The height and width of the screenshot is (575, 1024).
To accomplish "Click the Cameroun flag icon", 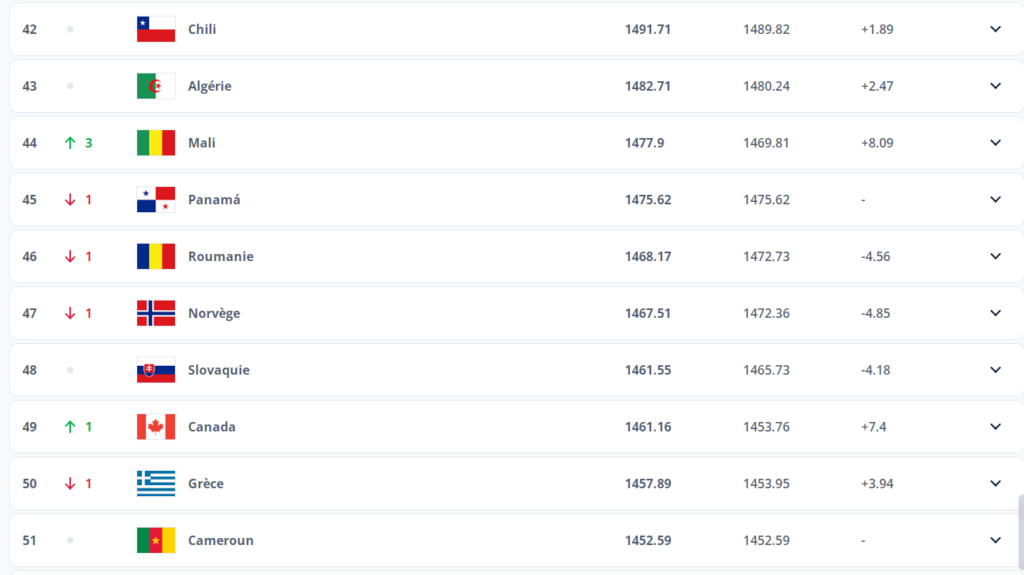I will pyautogui.click(x=156, y=540).
